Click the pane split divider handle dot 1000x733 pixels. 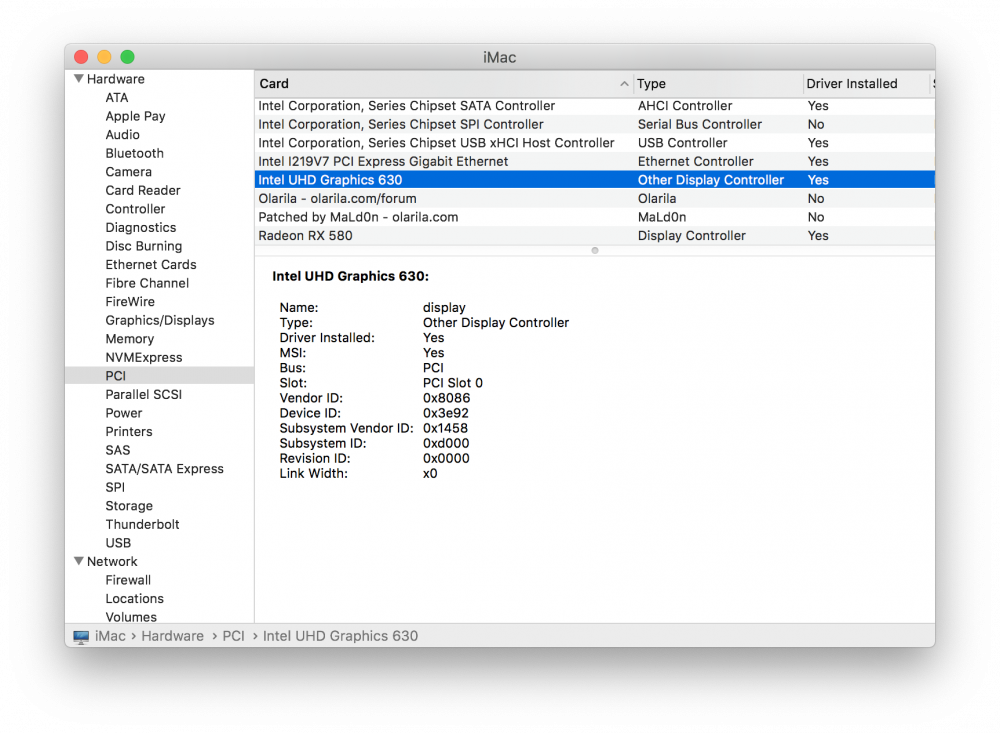click(594, 250)
